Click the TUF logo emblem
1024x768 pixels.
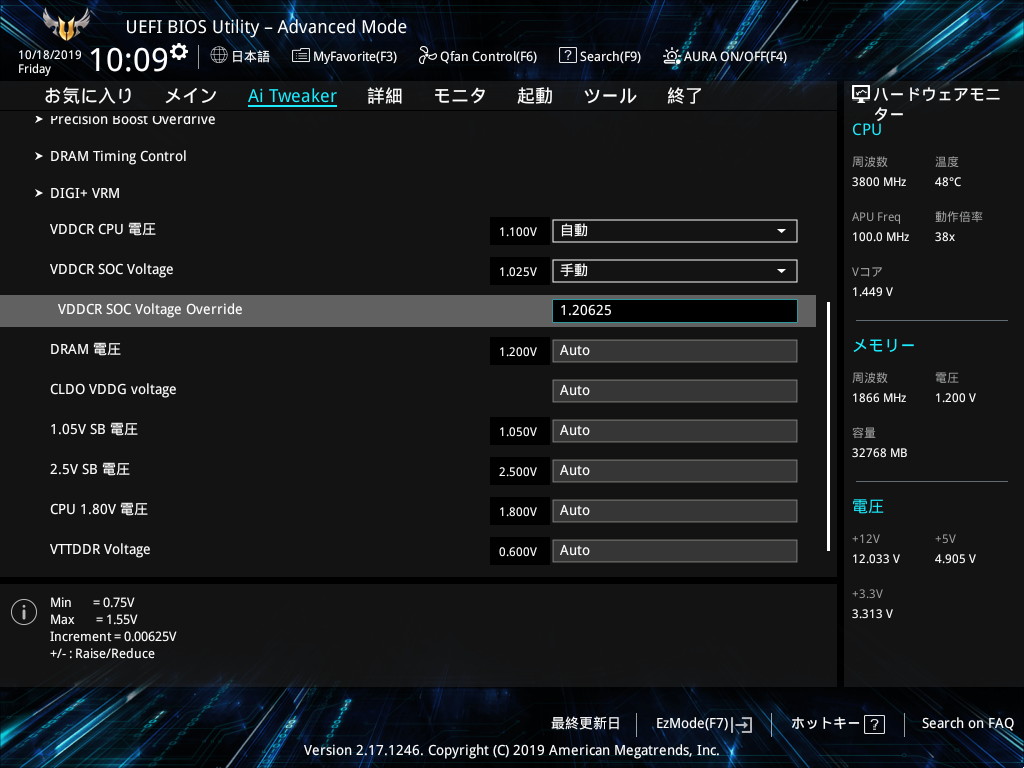(65, 25)
